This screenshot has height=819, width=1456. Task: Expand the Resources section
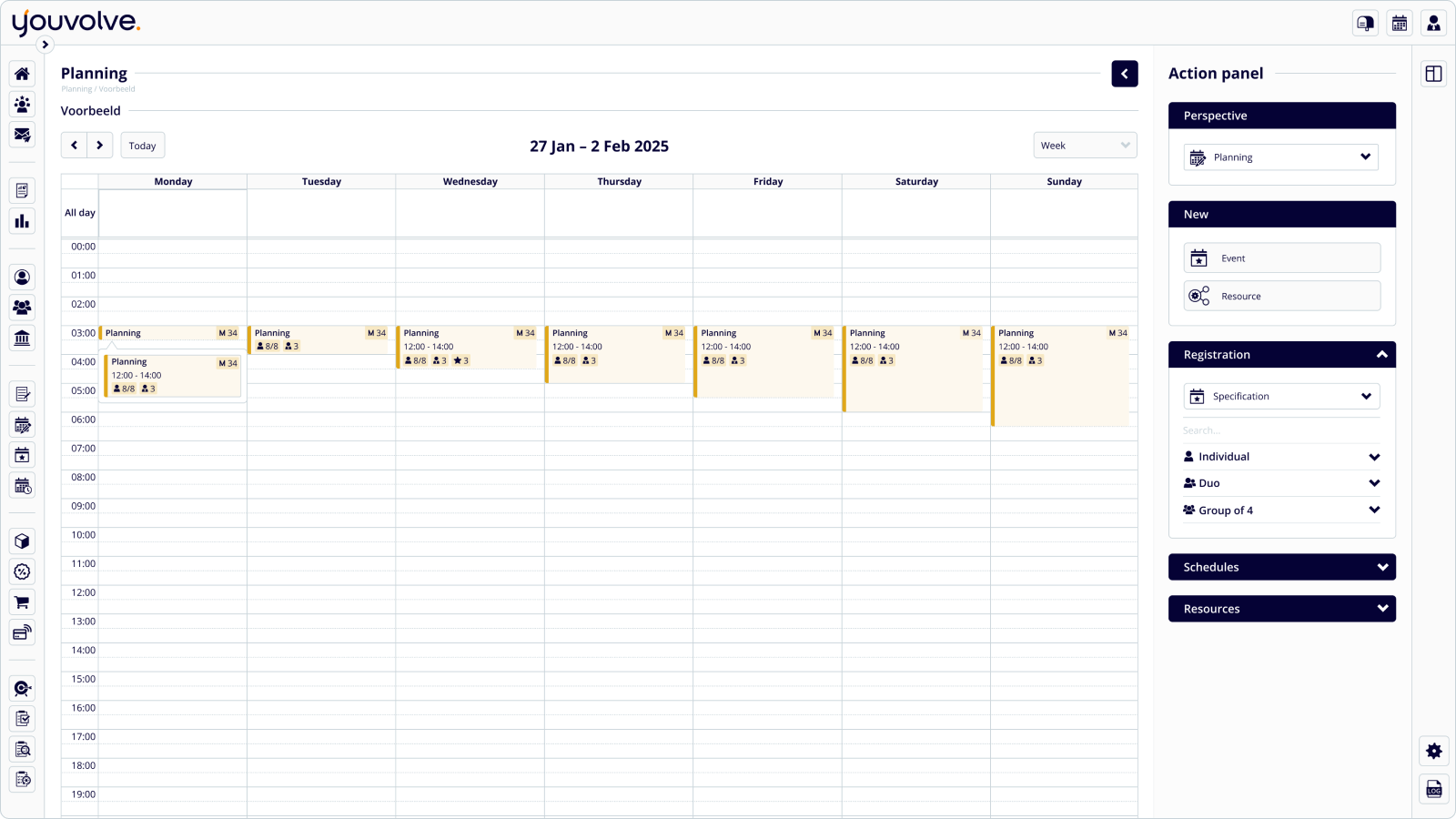pyautogui.click(x=1282, y=609)
